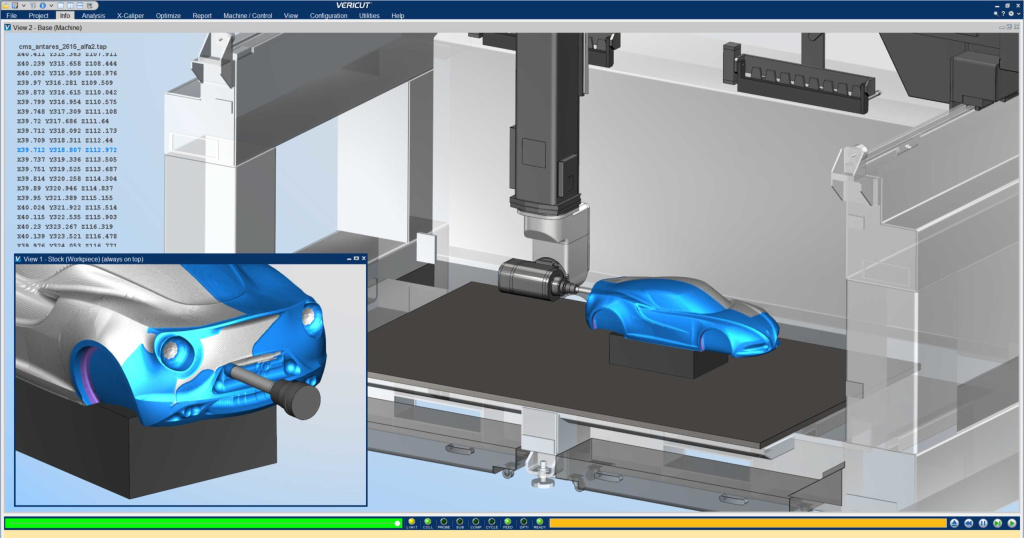Click the READY status indicator light
Image resolution: width=1024 pixels, height=538 pixels.
[x=539, y=521]
